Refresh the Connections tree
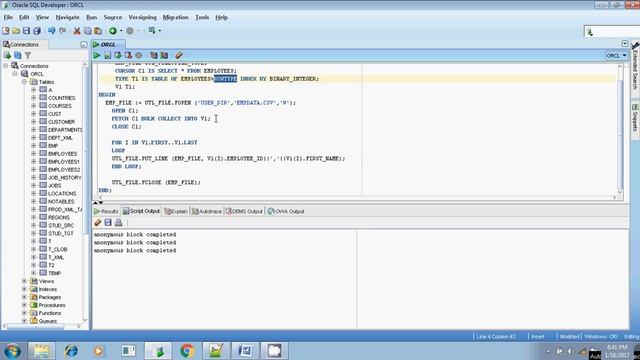Viewport: 640px width, 360px height. [18, 55]
